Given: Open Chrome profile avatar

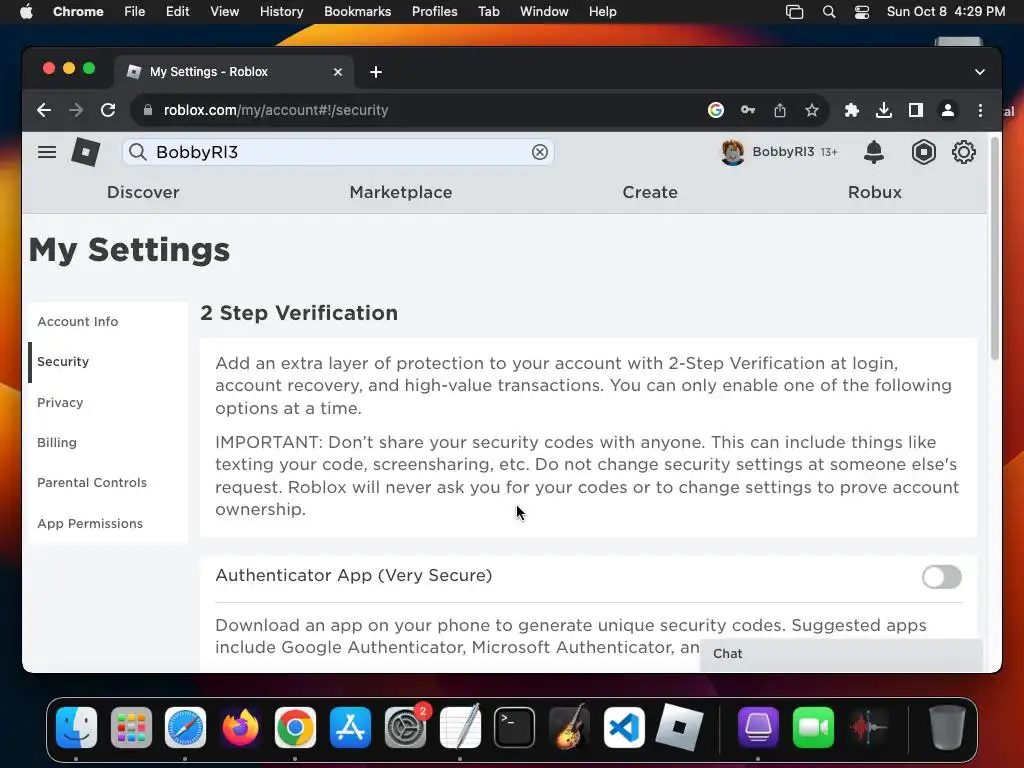Looking at the screenshot, I should [948, 110].
